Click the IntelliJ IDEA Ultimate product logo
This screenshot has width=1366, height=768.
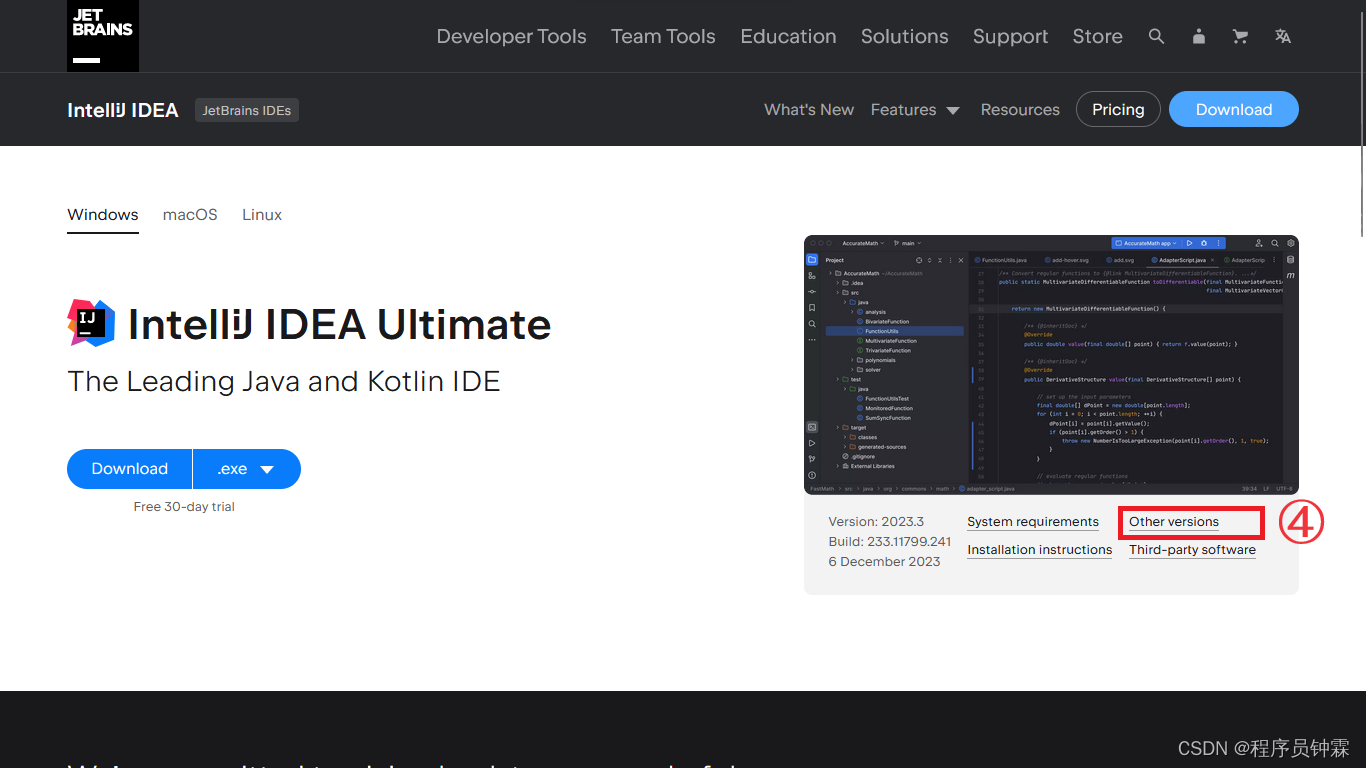pyautogui.click(x=91, y=323)
